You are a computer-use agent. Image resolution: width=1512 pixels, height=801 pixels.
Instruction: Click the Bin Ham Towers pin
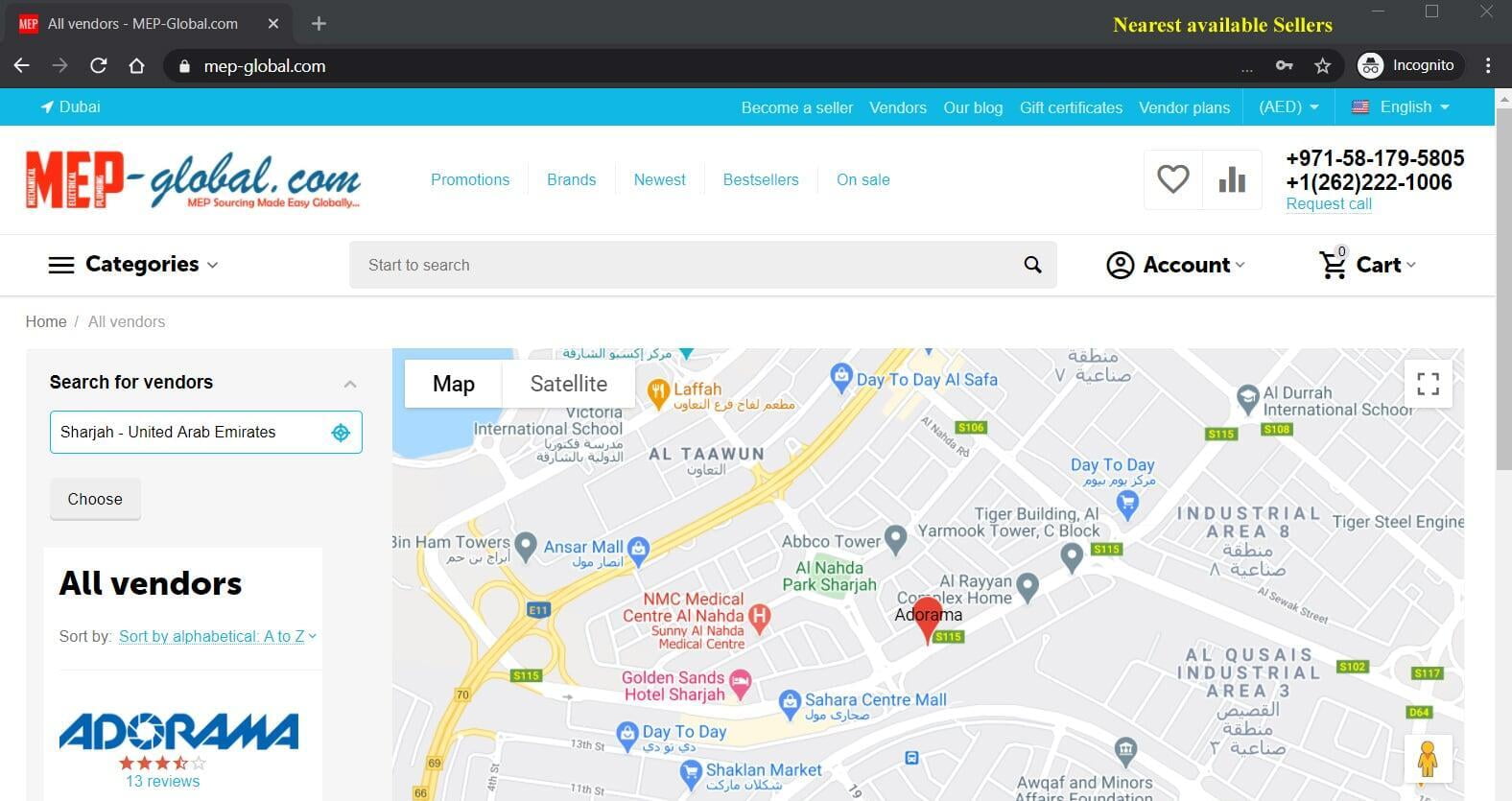(526, 545)
